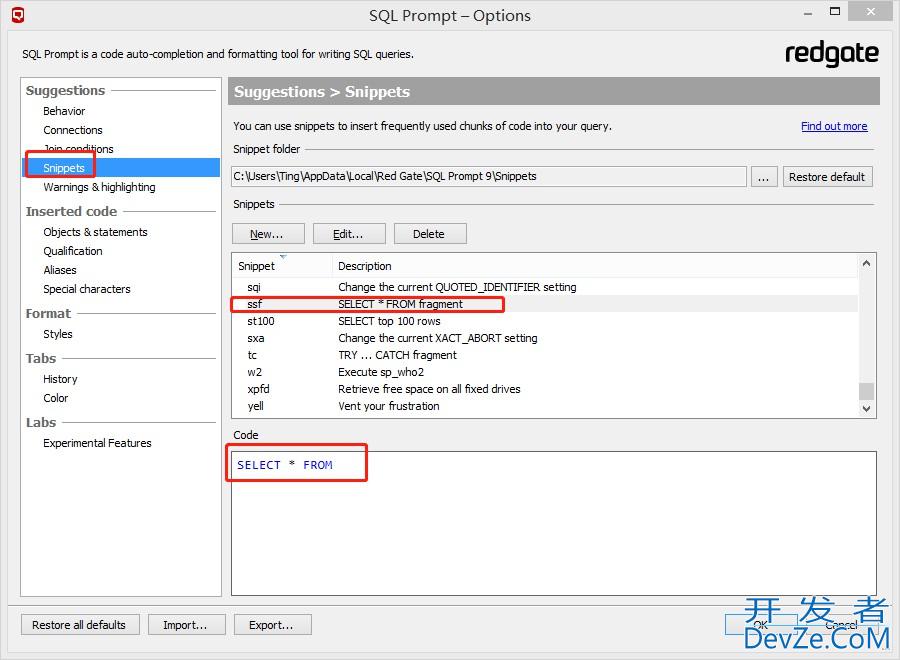This screenshot has height=660, width=900.
Task: Select the tc snippet row
Action: (545, 355)
